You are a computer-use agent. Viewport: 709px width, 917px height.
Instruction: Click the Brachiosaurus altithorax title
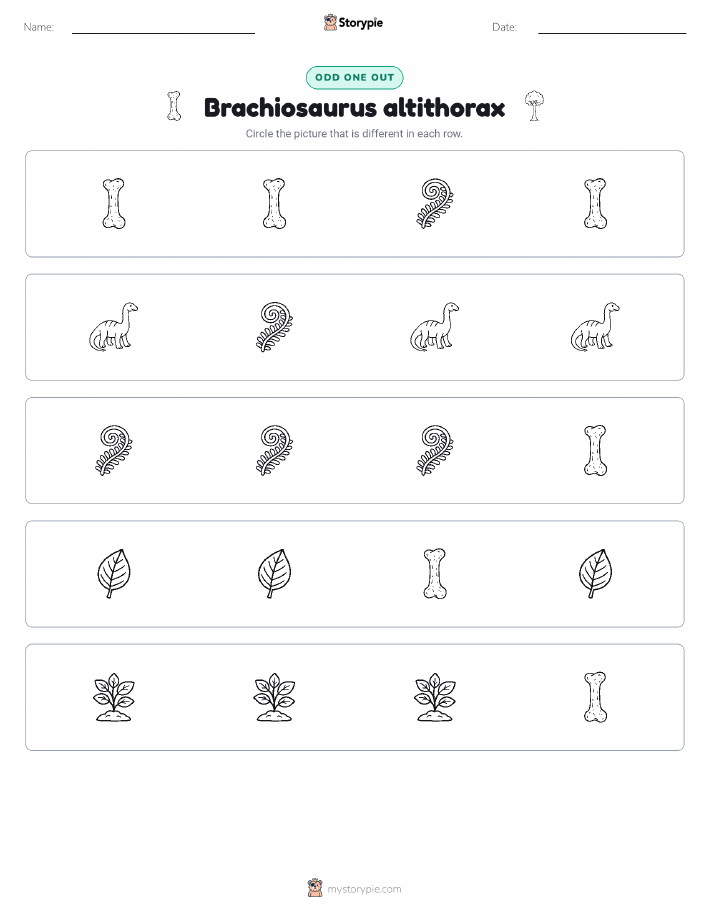click(x=354, y=108)
